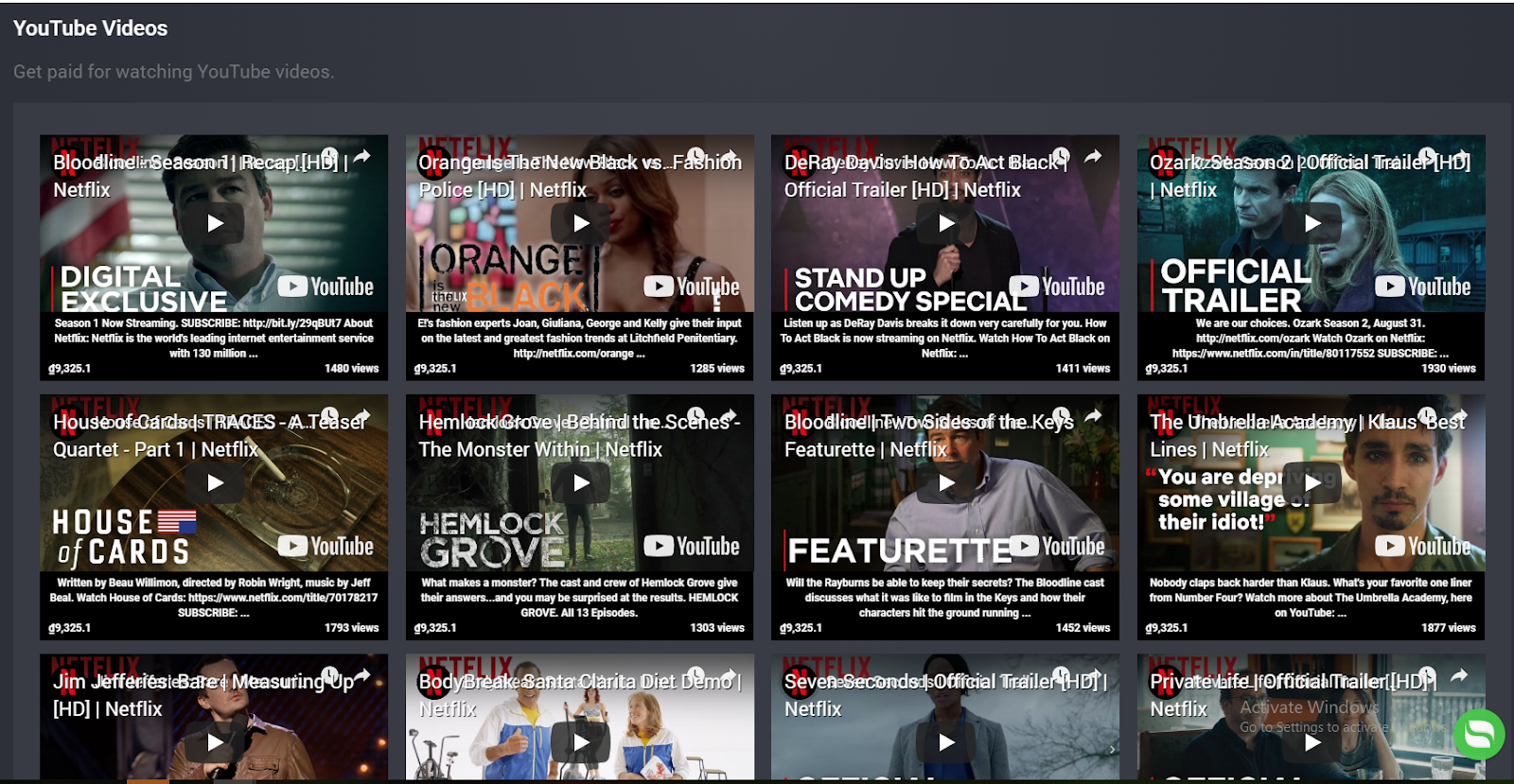This screenshot has width=1514, height=784.
Task: Play the House of Cards TRACES video
Action: click(x=214, y=482)
